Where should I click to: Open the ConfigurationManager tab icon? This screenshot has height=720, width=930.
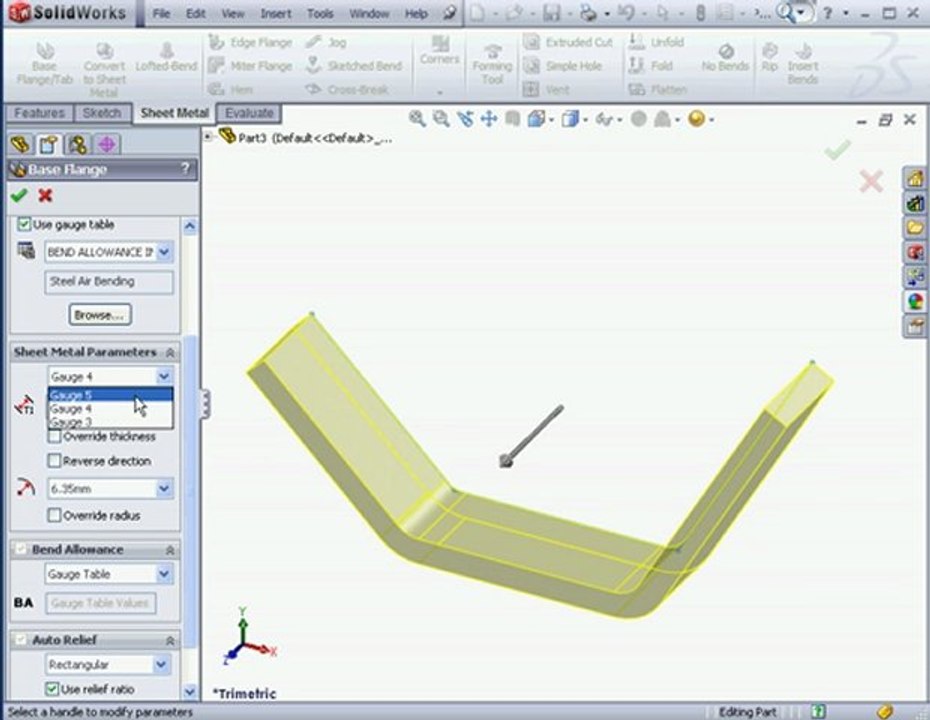(x=78, y=144)
